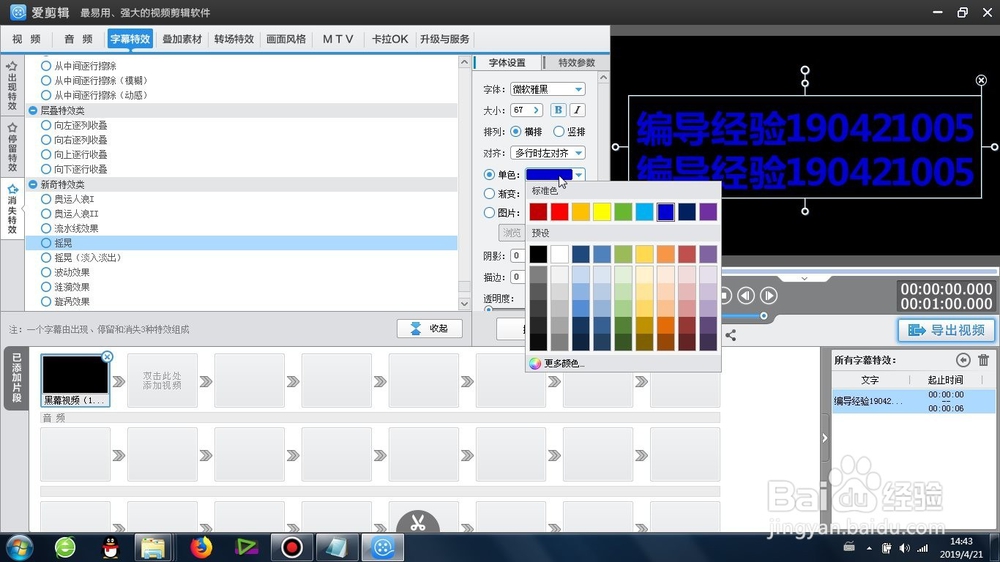1000x562 pixels.
Task: Open Firefox from the taskbar
Action: click(201, 547)
